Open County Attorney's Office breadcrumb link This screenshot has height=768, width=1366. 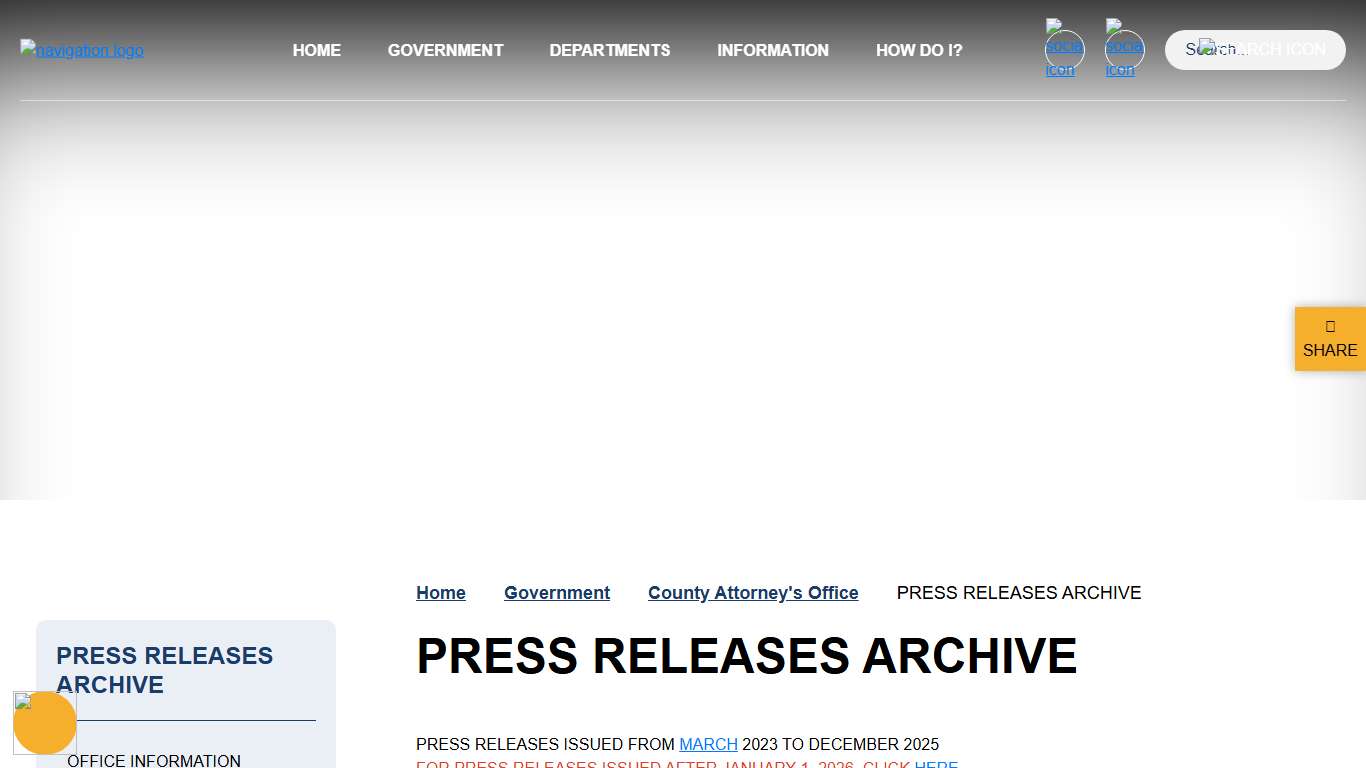click(x=752, y=593)
